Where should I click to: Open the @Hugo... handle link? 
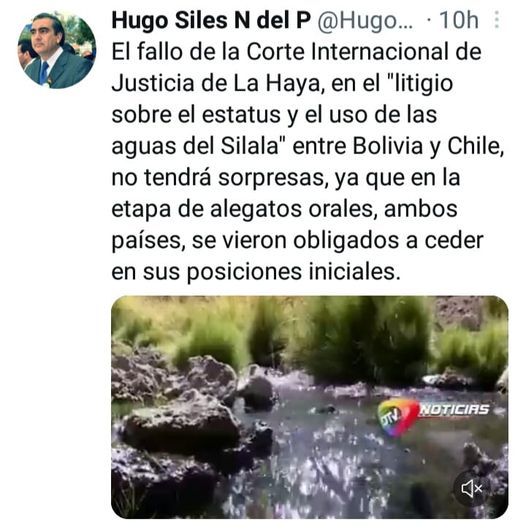365,21
